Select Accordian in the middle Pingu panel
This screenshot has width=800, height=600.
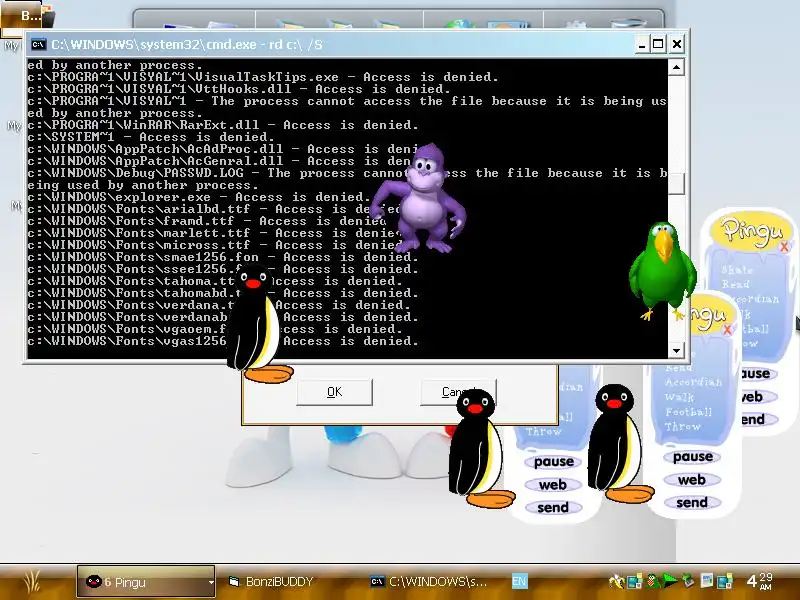click(693, 382)
